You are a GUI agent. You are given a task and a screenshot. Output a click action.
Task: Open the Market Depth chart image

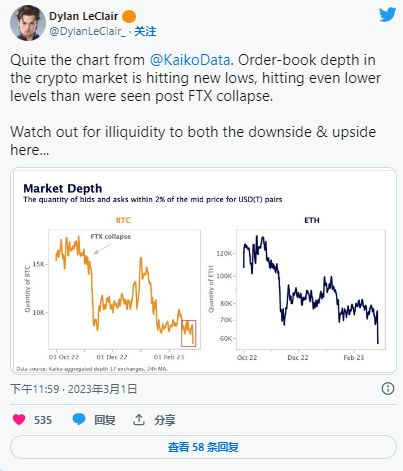point(203,271)
